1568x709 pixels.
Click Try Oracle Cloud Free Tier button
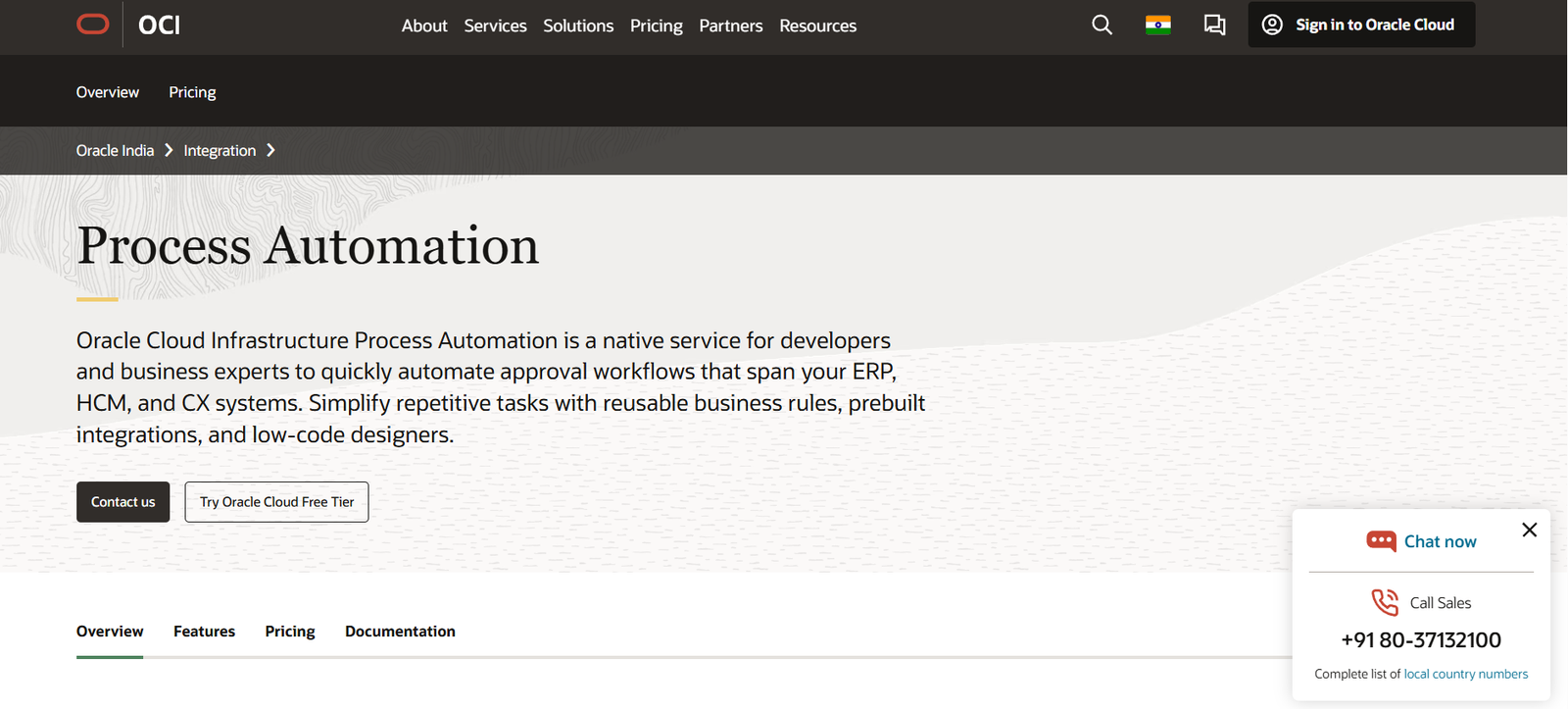[x=276, y=502]
